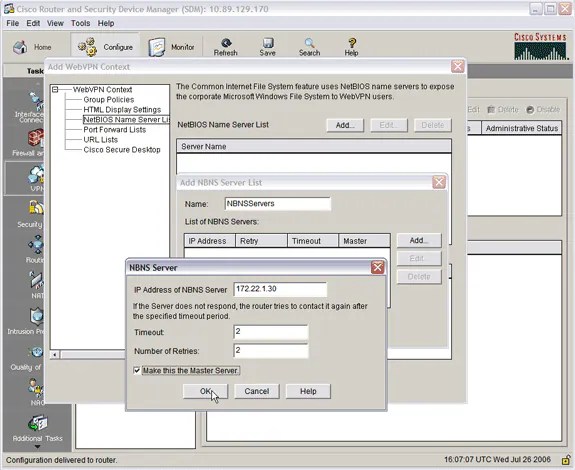Cancel the NBNS Server dialog
Viewport: 575px width, 470px height.
(257, 391)
